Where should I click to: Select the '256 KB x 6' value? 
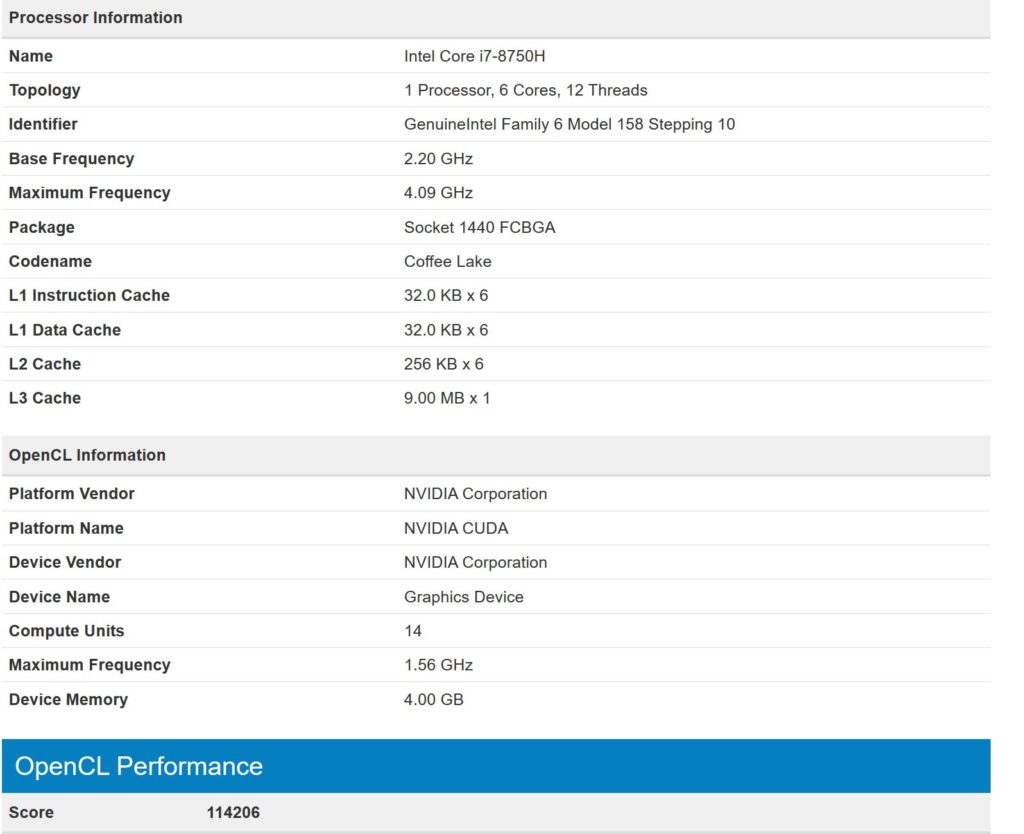point(443,364)
